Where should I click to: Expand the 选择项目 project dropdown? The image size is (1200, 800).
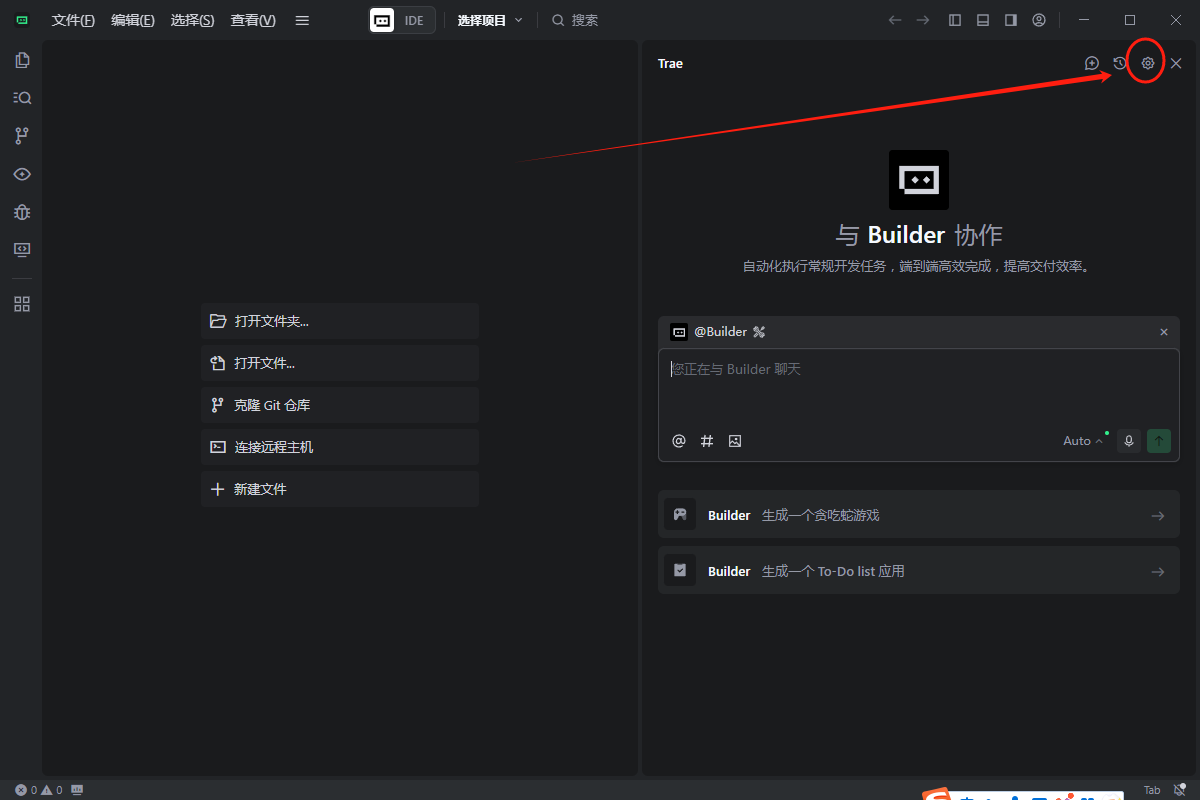click(491, 20)
